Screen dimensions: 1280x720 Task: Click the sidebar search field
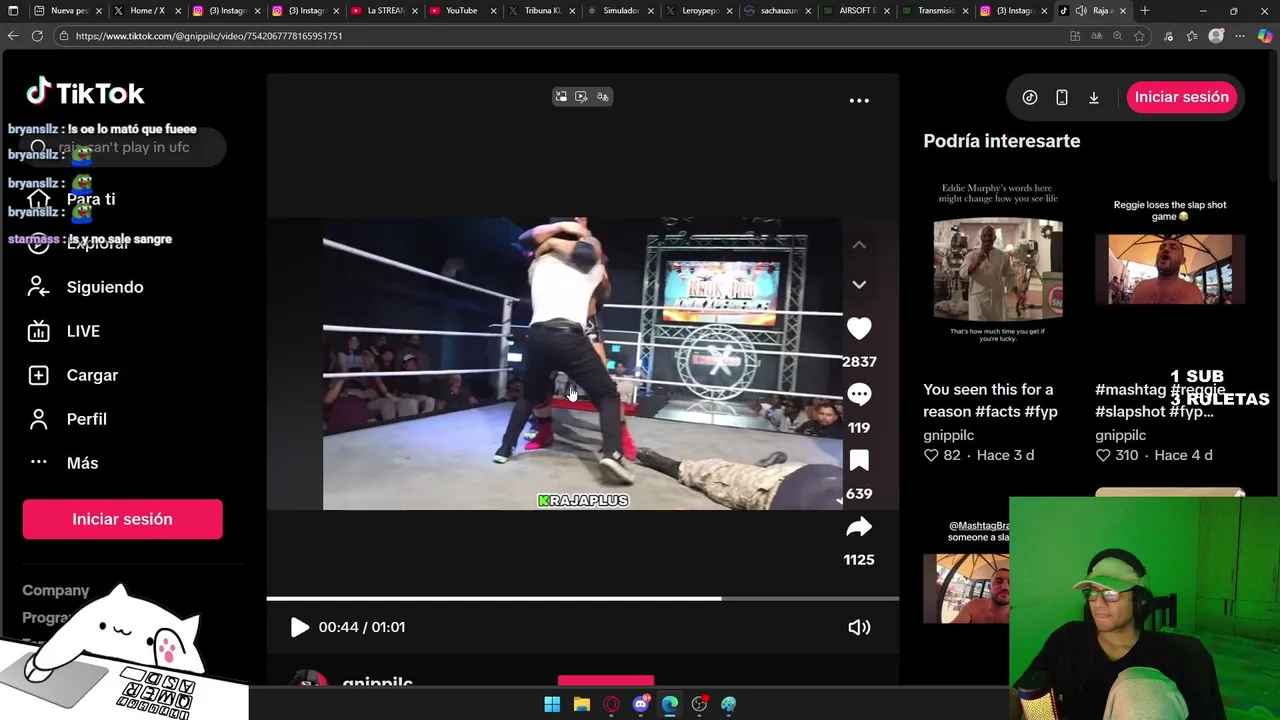[122, 147]
